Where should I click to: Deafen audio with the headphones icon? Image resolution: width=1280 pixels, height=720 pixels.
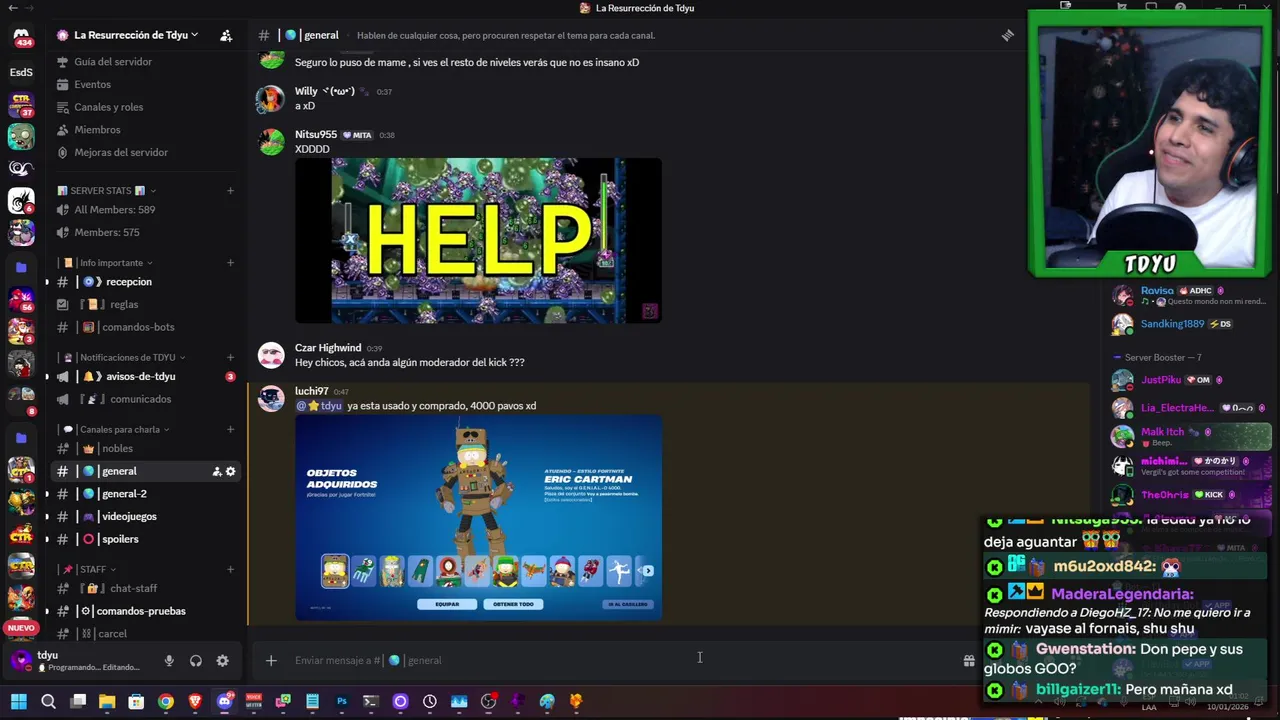pyautogui.click(x=196, y=660)
